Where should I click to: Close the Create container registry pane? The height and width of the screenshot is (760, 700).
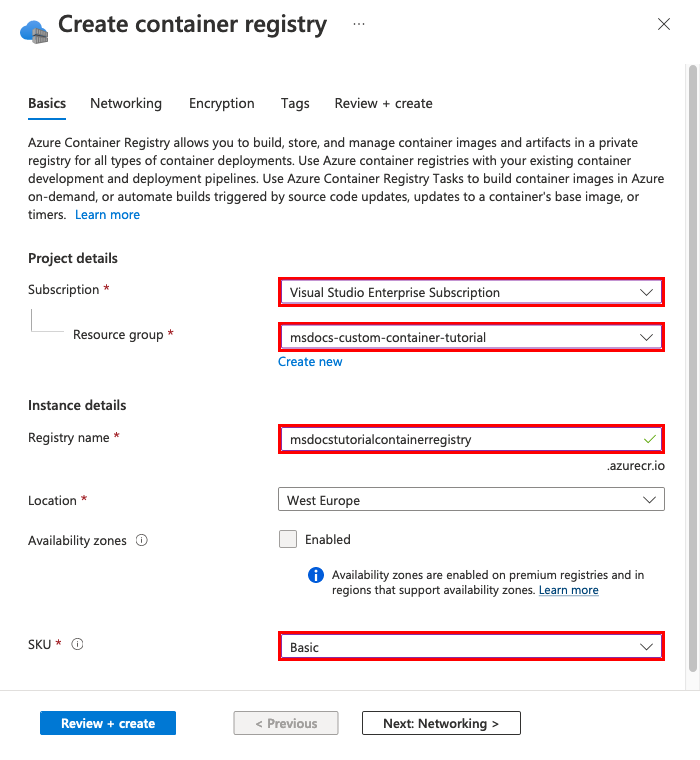coord(664,24)
